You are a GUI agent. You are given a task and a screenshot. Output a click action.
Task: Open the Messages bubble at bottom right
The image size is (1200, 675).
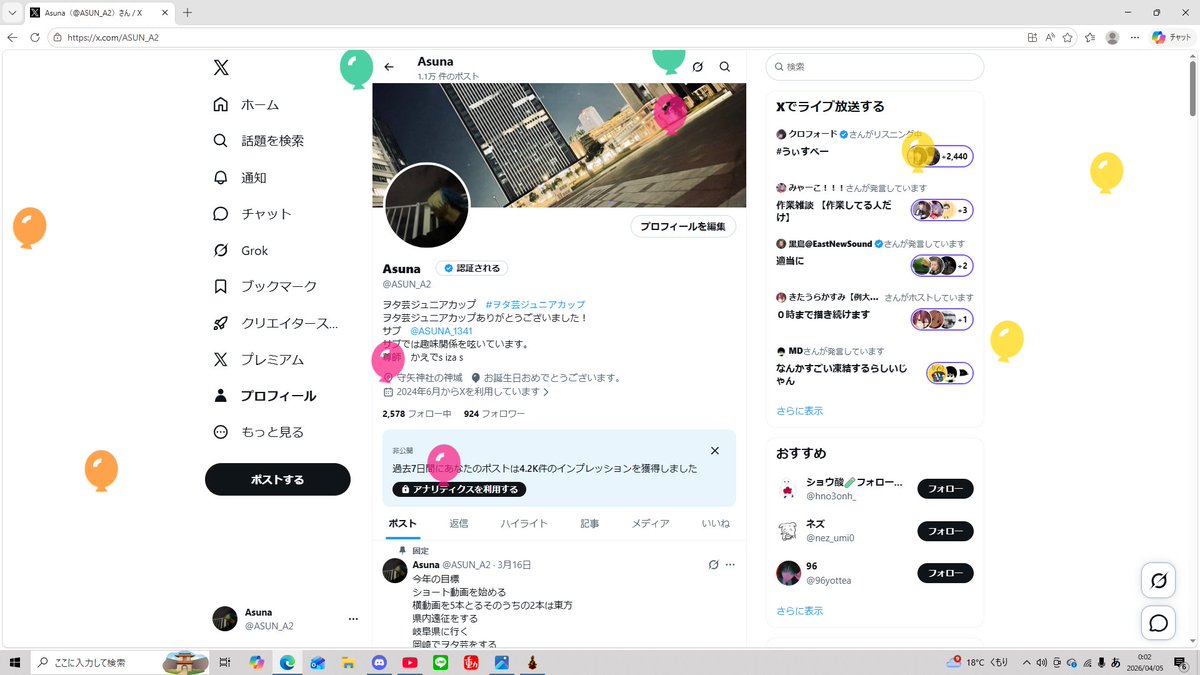[1158, 622]
